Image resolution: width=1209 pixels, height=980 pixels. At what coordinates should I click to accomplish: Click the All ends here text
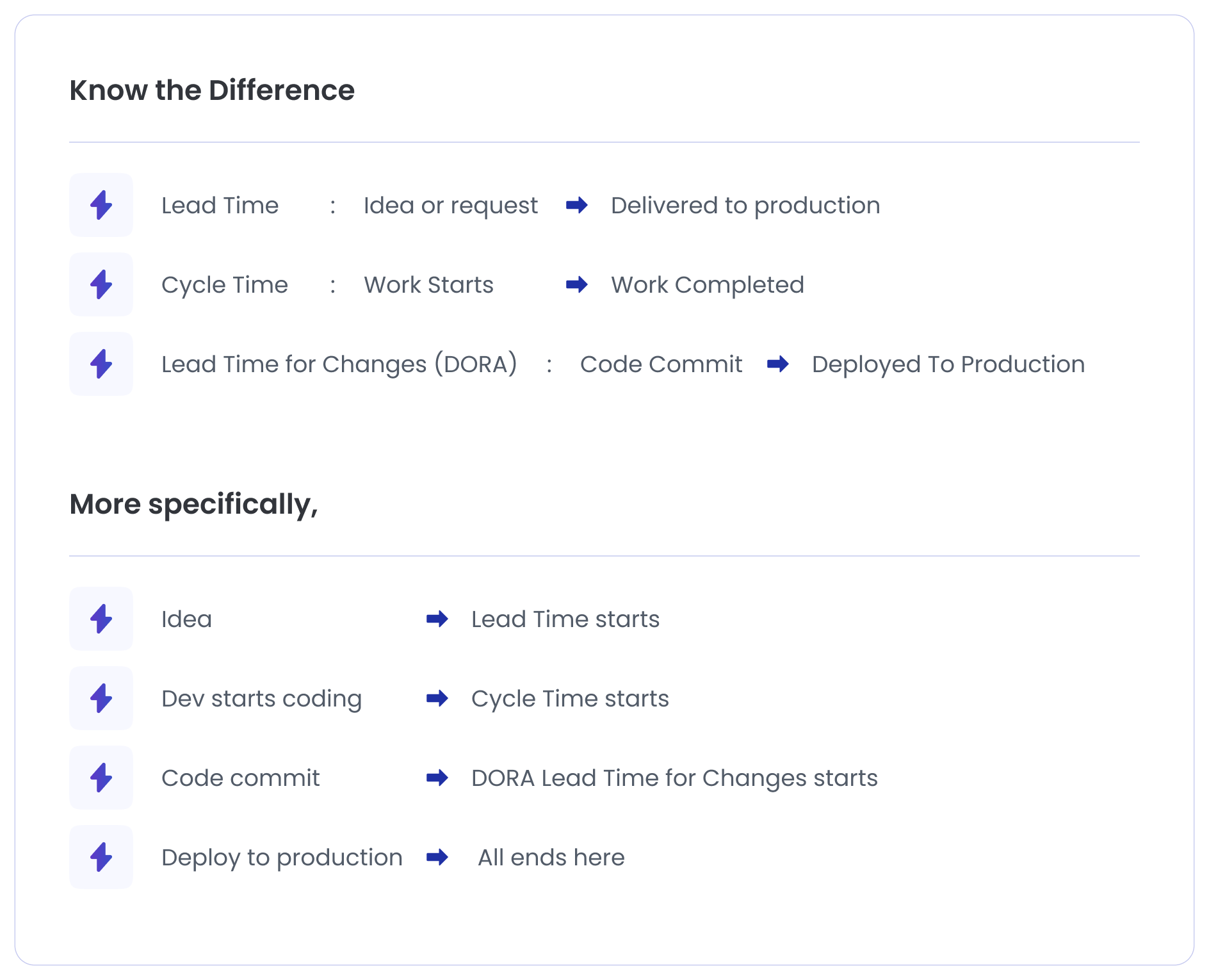[551, 858]
